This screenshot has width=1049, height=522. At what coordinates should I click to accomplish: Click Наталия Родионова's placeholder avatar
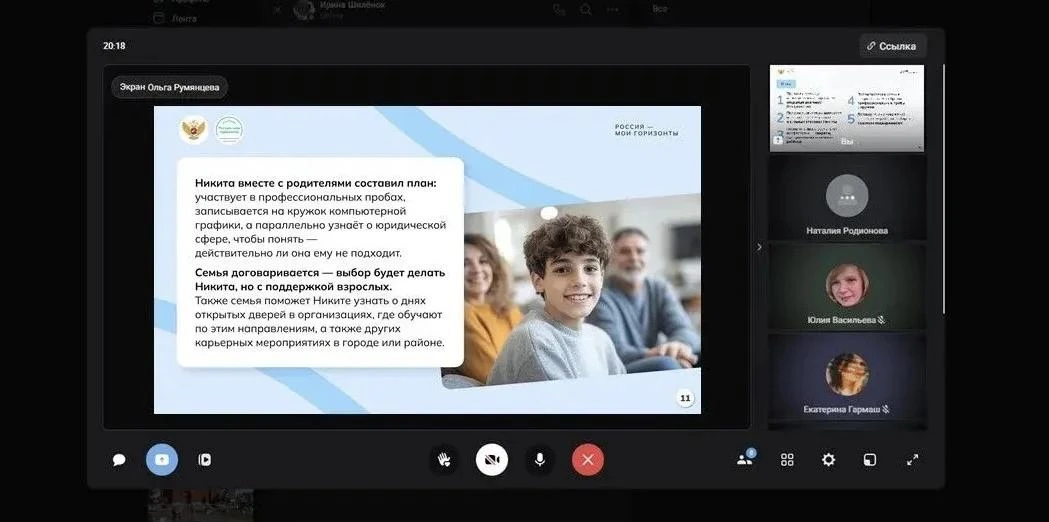[847, 195]
